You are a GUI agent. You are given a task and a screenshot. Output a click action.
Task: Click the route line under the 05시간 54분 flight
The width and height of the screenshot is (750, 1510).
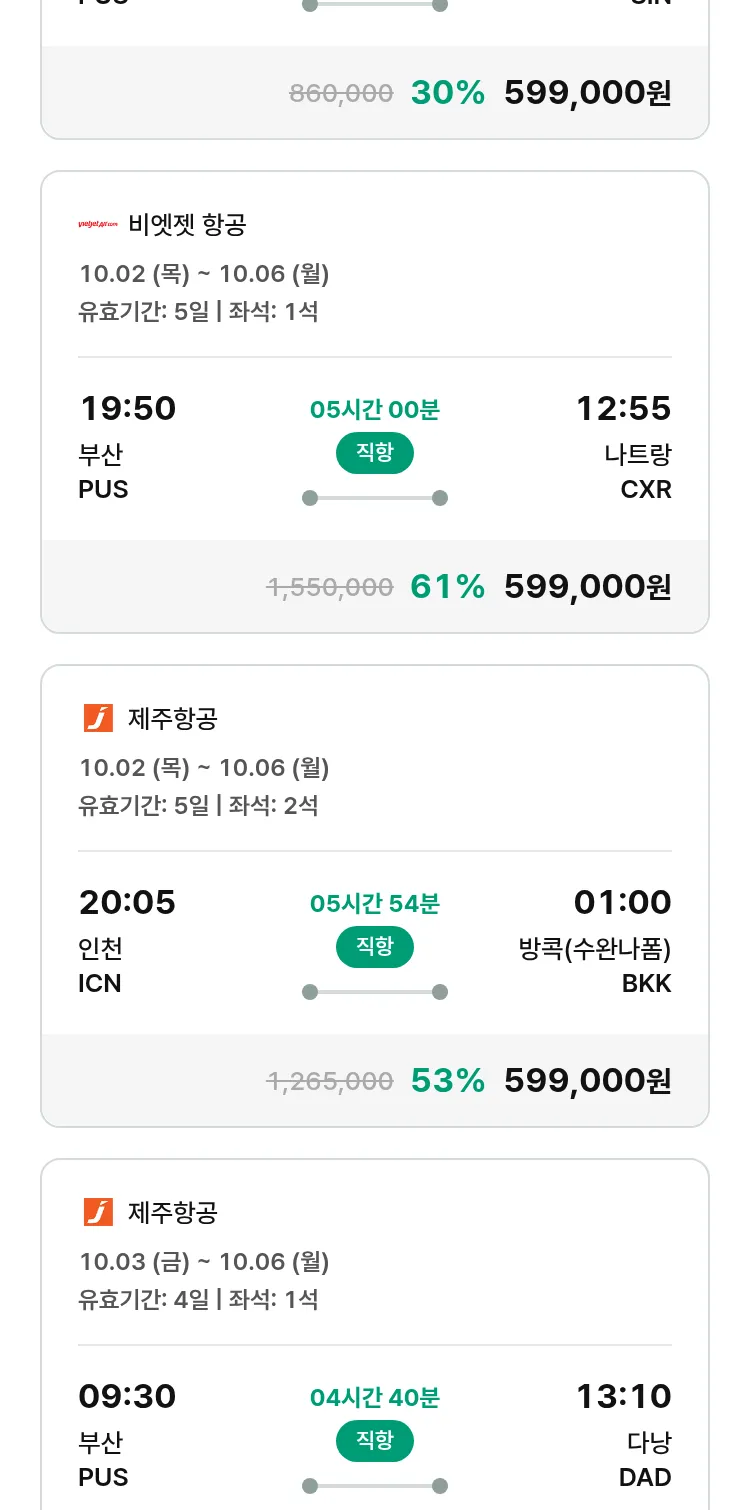pyautogui.click(x=375, y=992)
